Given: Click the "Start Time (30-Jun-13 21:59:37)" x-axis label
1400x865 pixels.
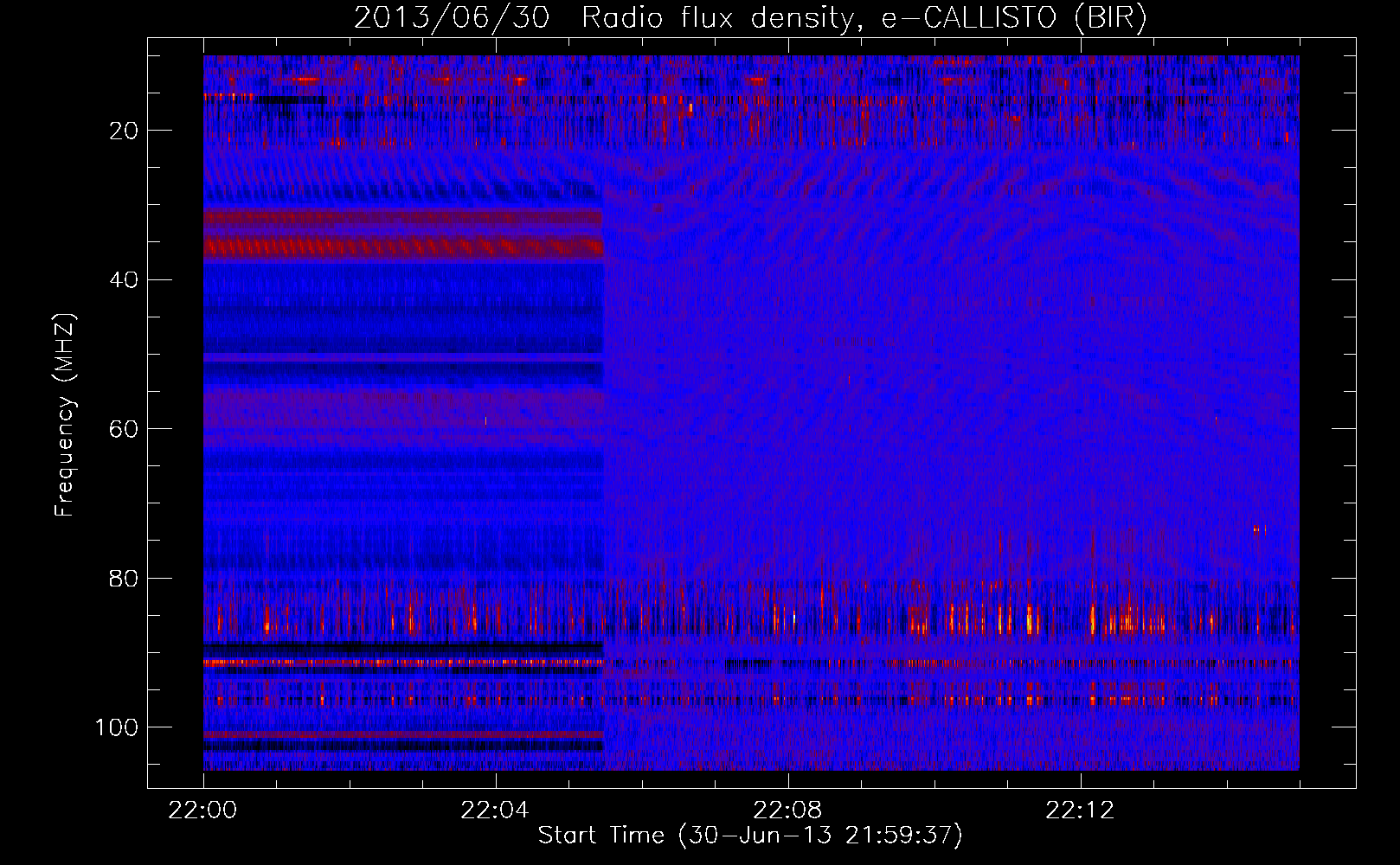Looking at the screenshot, I should click(x=750, y=836).
